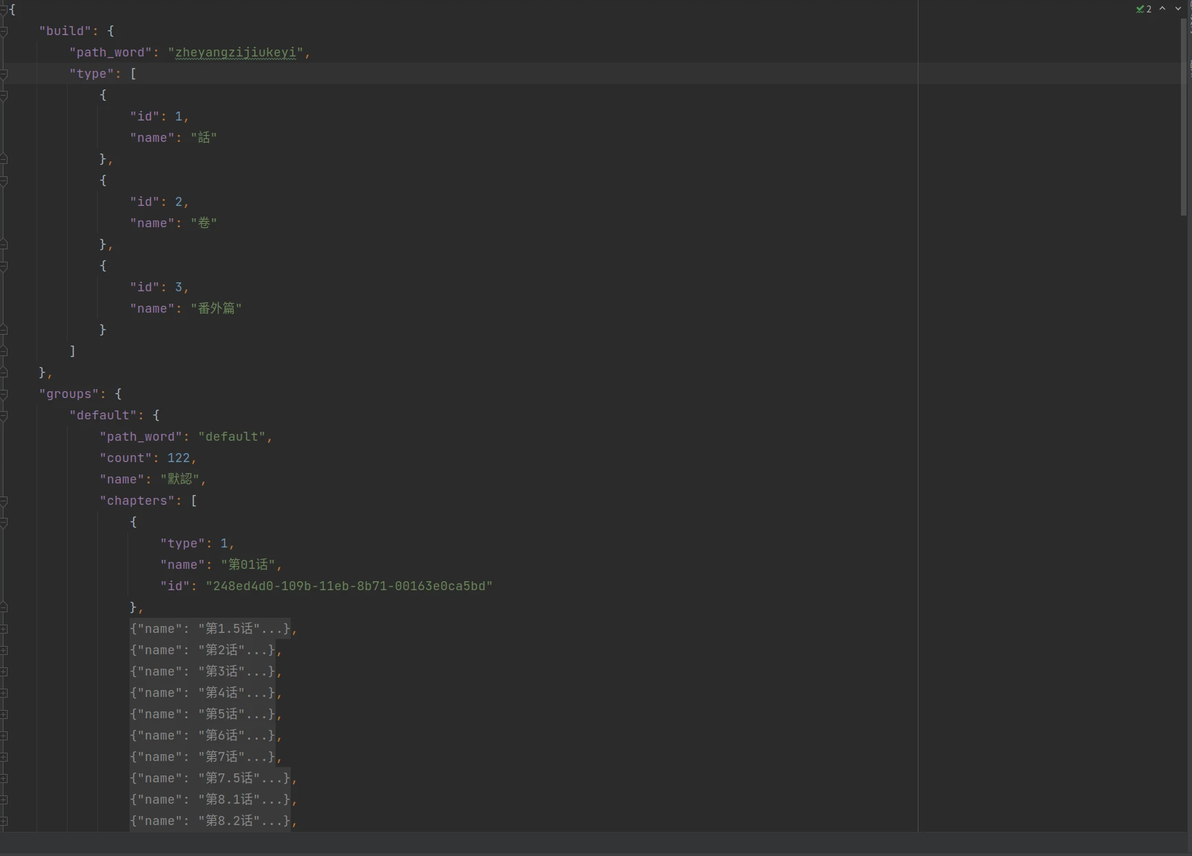Click folded region {"name": "第4话"...}

(x=202, y=693)
